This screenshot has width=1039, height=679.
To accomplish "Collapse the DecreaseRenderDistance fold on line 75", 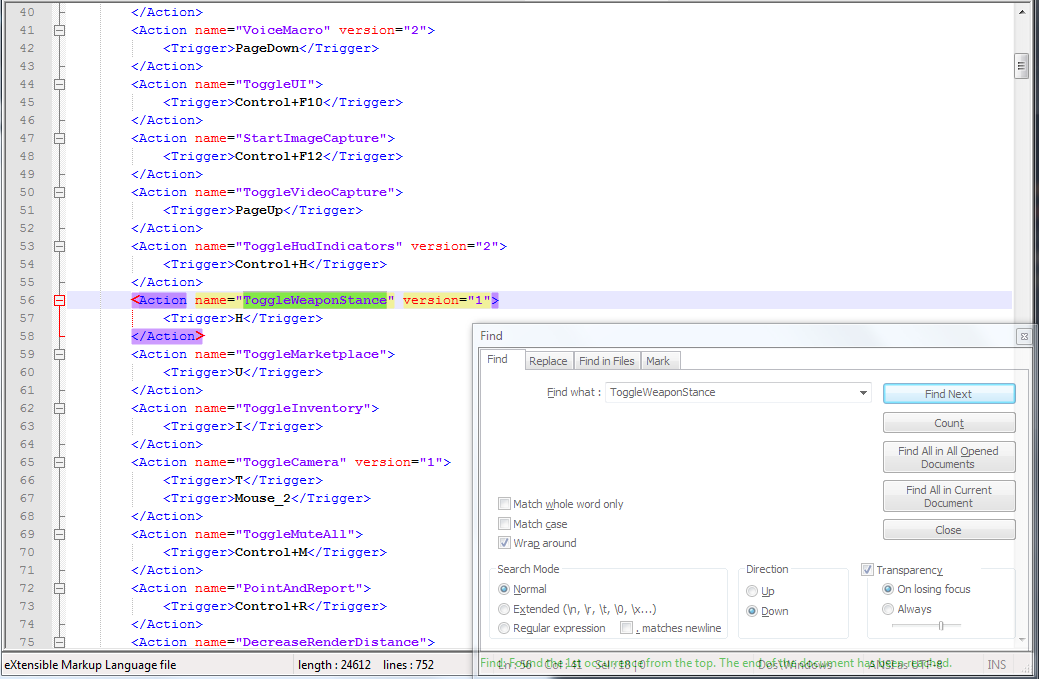I will (60, 642).
